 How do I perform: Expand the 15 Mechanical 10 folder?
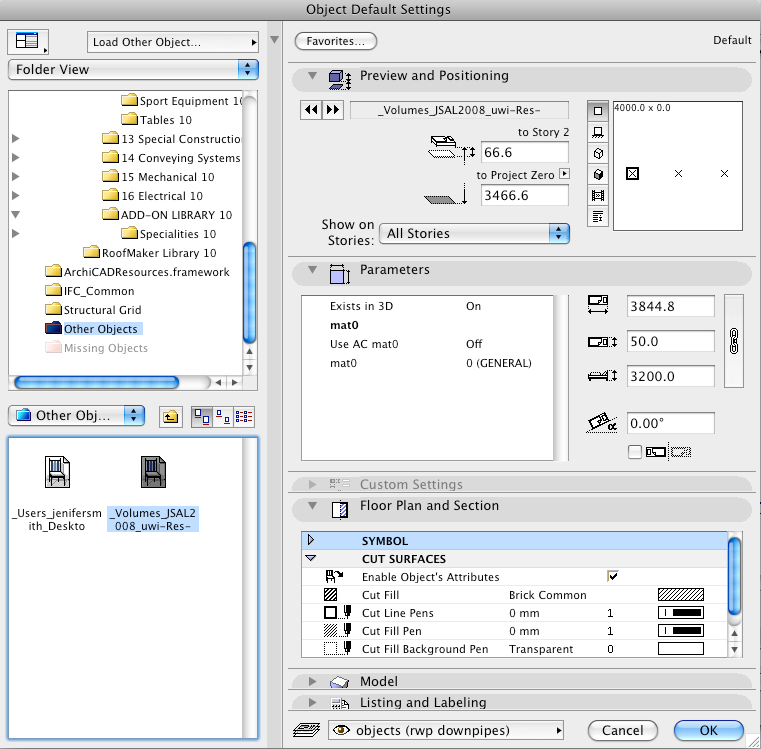point(15,177)
